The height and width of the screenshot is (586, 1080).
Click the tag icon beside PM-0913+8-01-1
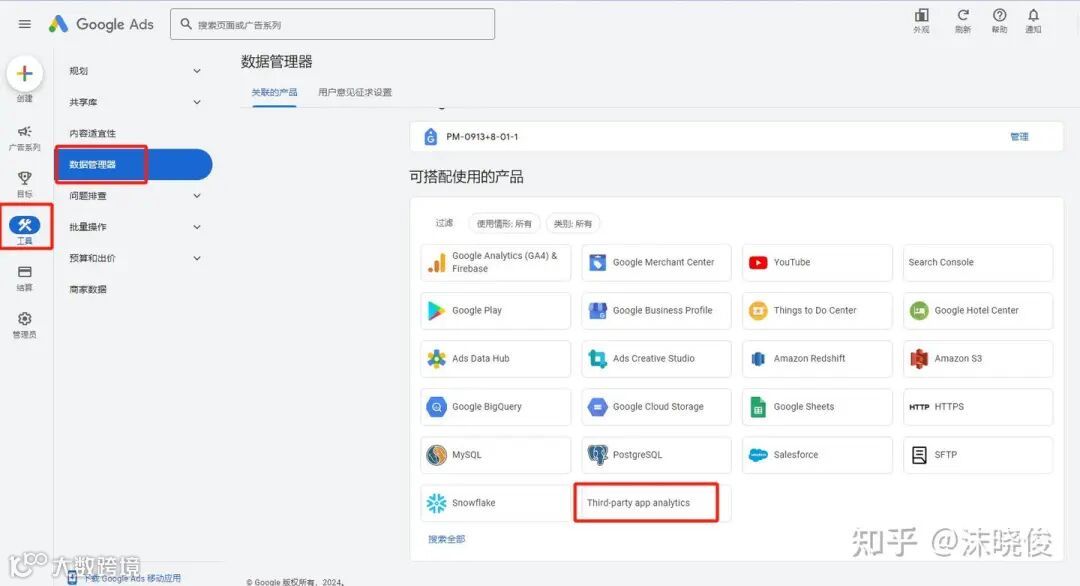pyautogui.click(x=430, y=136)
